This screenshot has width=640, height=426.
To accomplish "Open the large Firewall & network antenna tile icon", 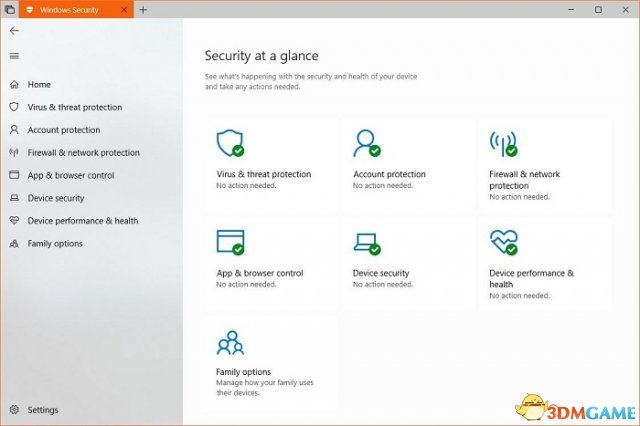I will pyautogui.click(x=504, y=144).
